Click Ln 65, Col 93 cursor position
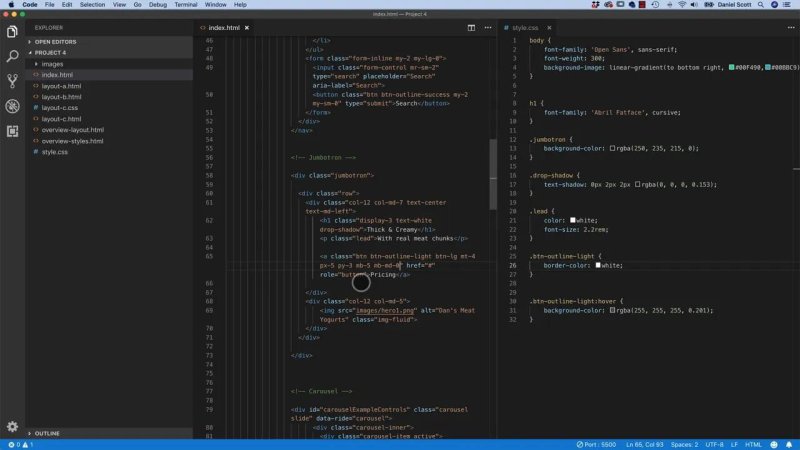The image size is (800, 450). point(644,445)
